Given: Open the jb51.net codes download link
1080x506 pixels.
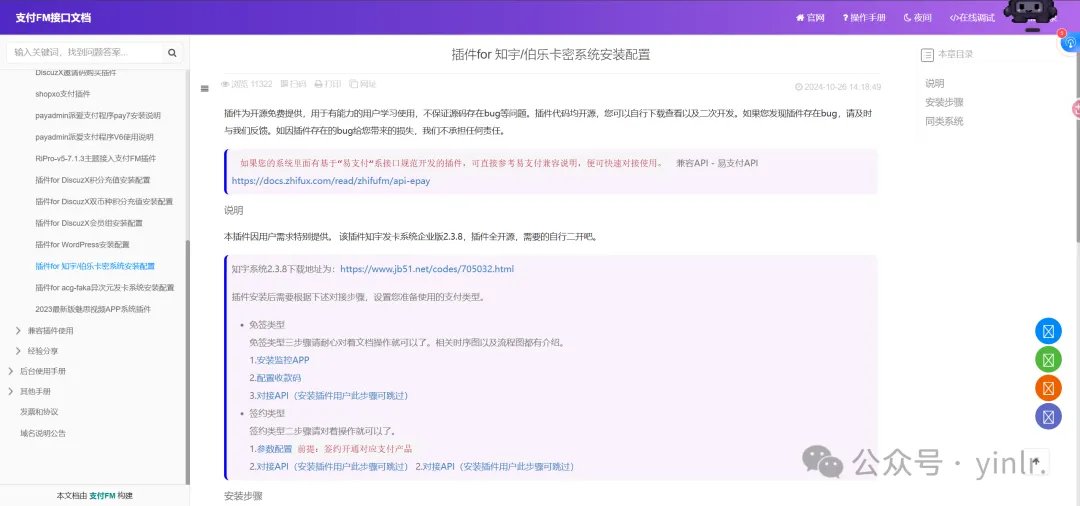Looking at the screenshot, I should click(x=427, y=269).
